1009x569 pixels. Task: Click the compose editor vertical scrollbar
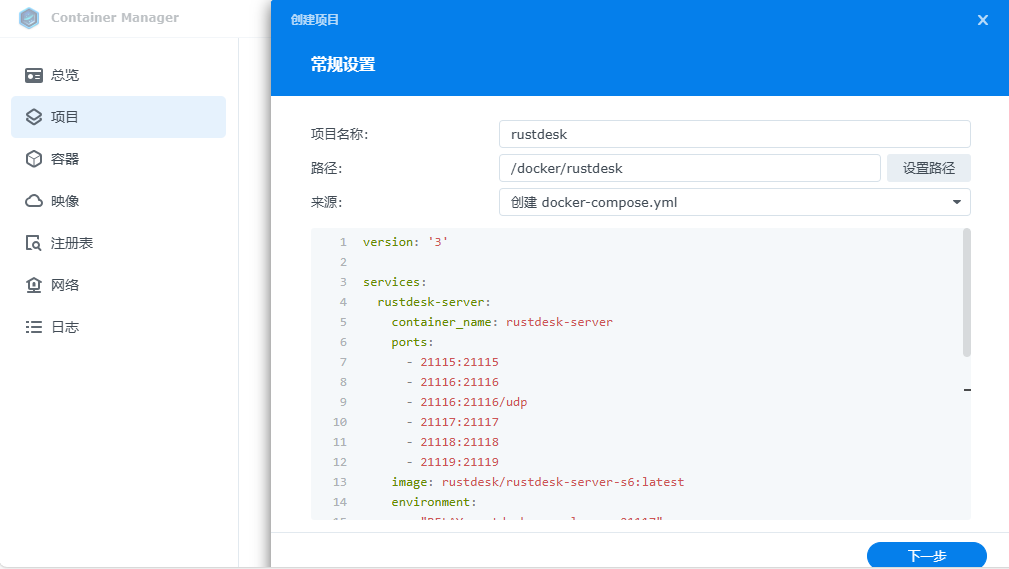click(x=967, y=293)
